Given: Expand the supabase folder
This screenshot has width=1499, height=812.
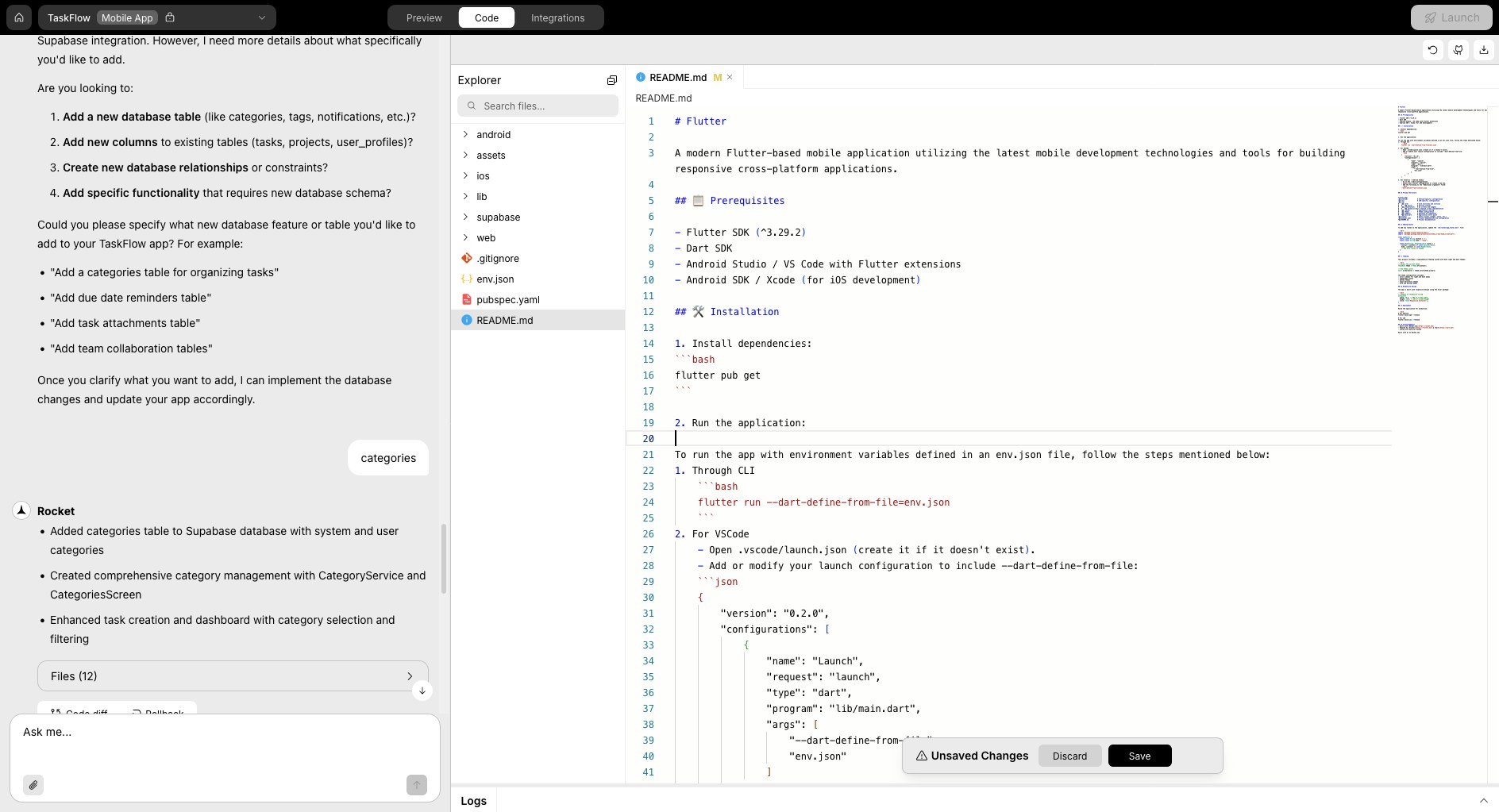Looking at the screenshot, I should (465, 217).
